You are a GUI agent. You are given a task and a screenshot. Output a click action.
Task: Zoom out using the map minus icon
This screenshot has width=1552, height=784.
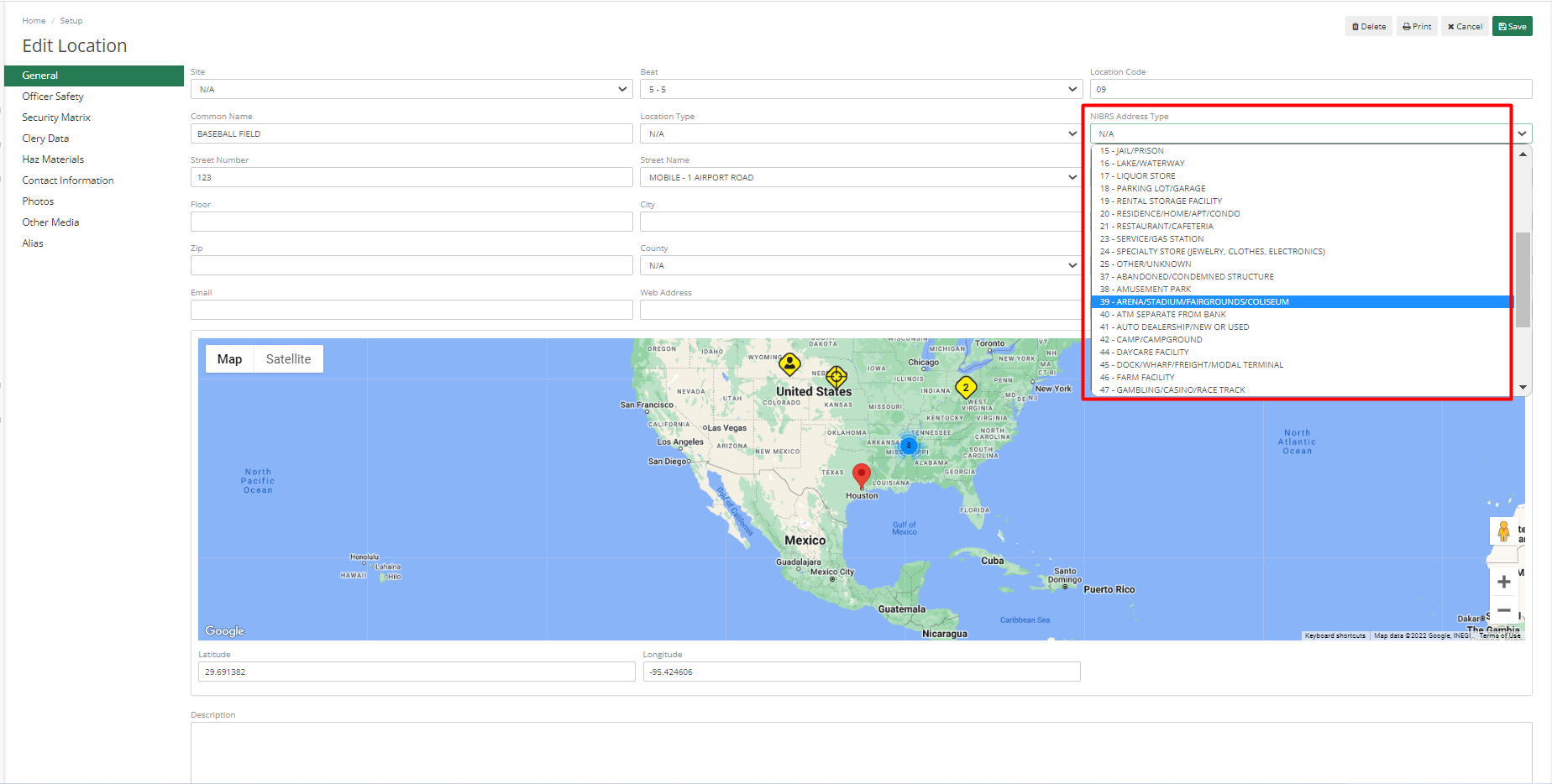(1503, 610)
